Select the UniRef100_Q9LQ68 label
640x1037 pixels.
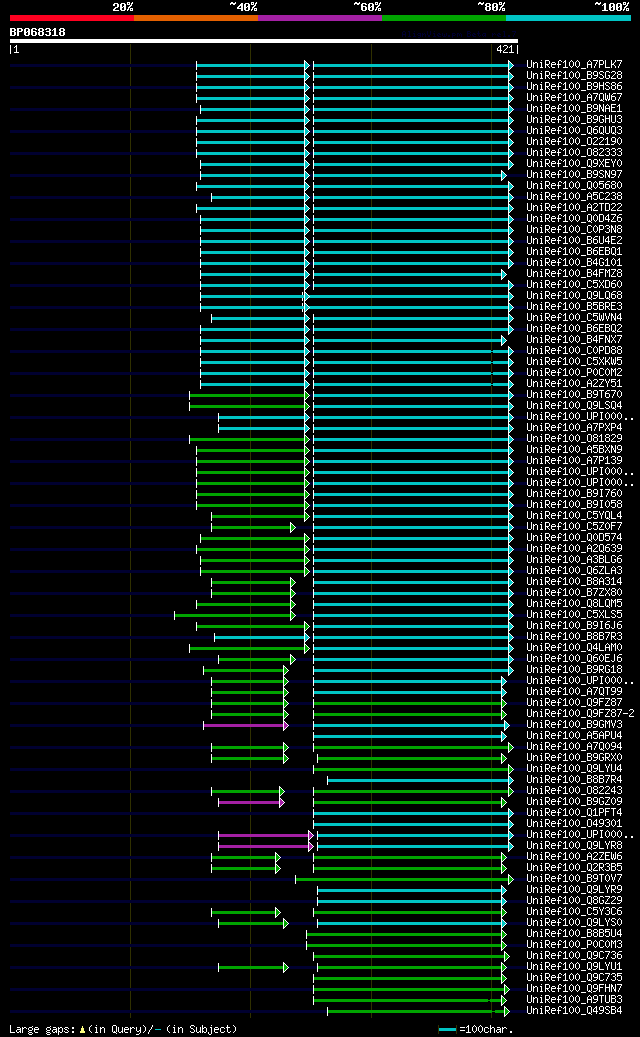coord(574,296)
